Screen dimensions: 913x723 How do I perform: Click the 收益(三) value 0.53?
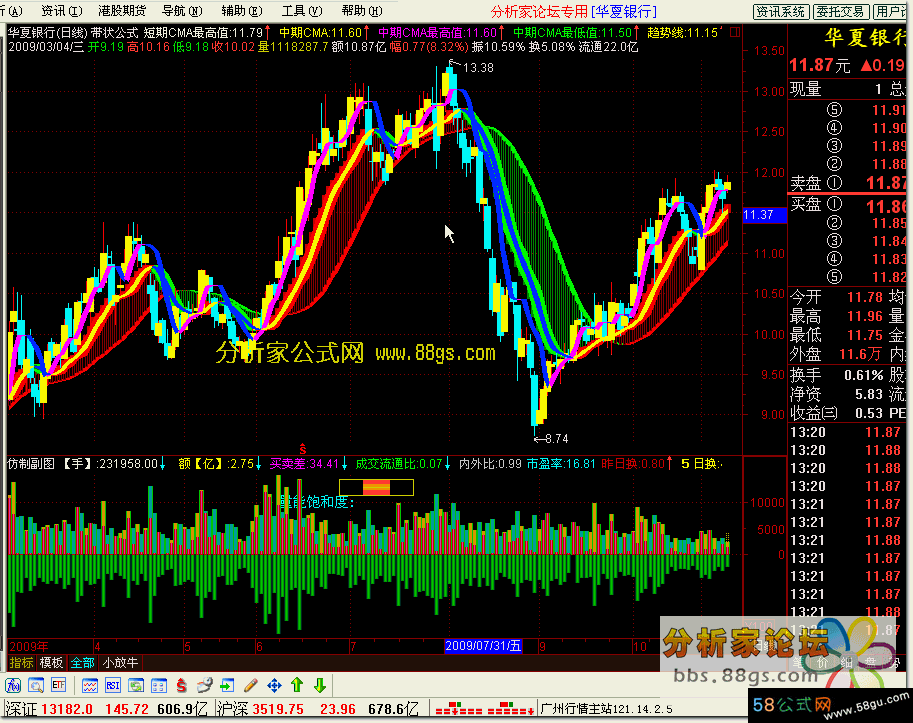pos(869,413)
